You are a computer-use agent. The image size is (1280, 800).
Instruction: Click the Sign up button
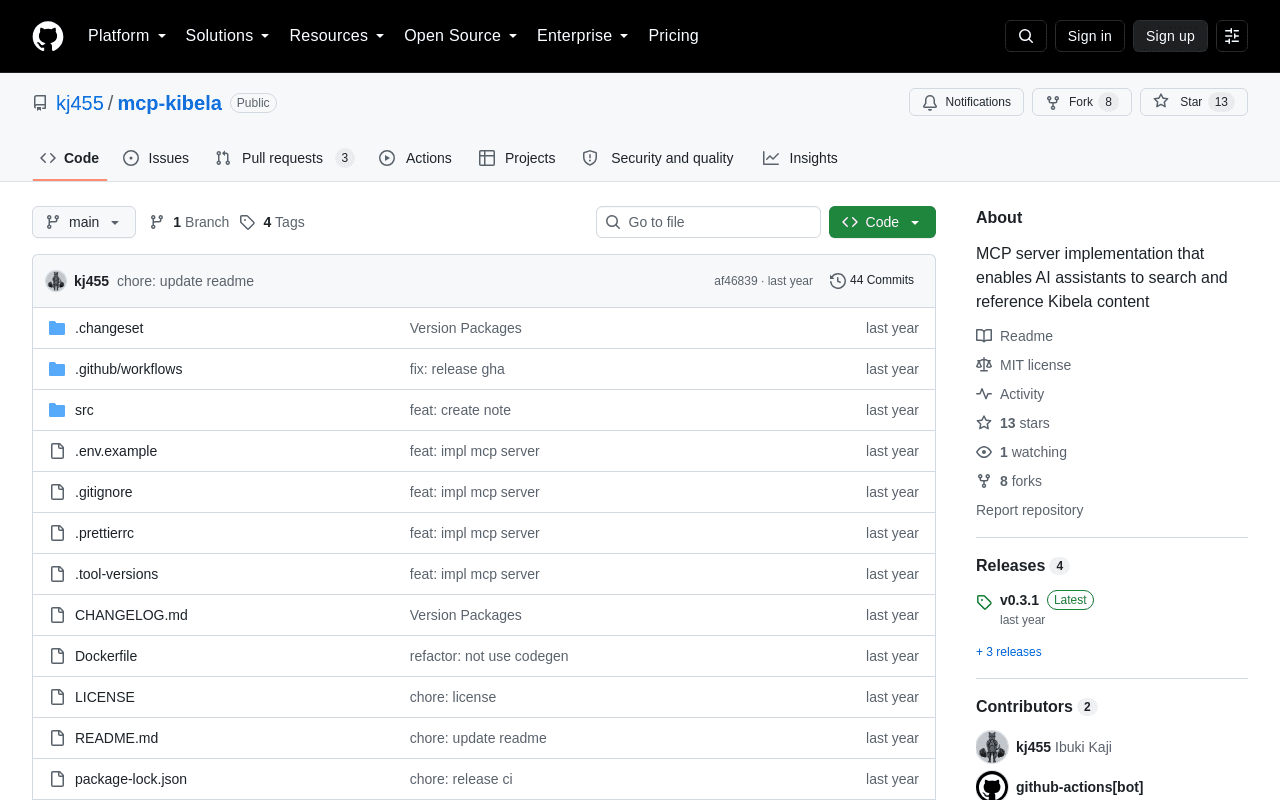click(x=1170, y=36)
